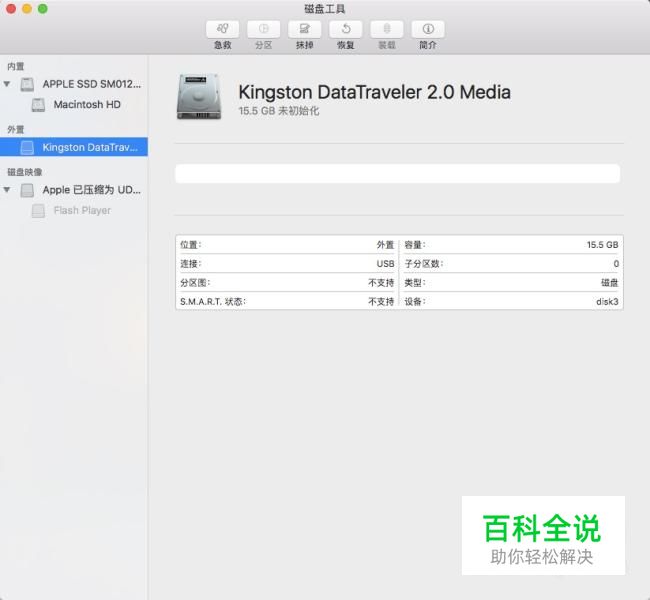
Task: Click the 分区图 value 不支持
Action: pyautogui.click(x=381, y=283)
